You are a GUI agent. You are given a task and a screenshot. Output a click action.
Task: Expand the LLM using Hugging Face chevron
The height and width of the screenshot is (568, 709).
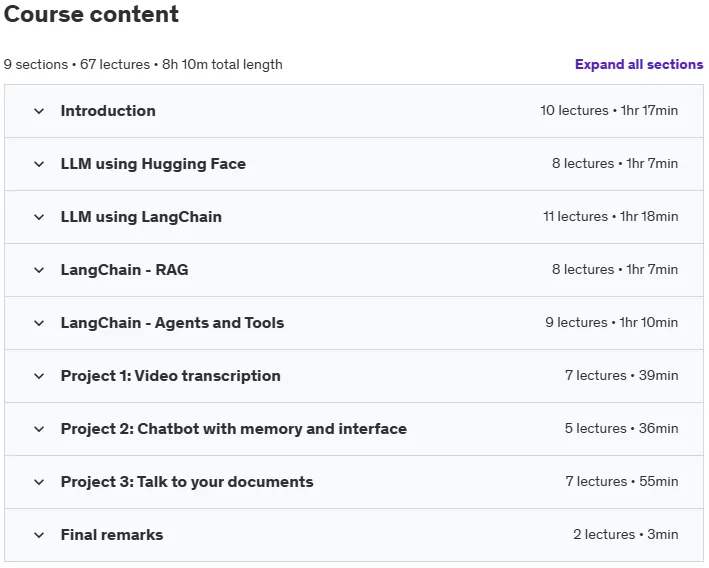click(39, 164)
